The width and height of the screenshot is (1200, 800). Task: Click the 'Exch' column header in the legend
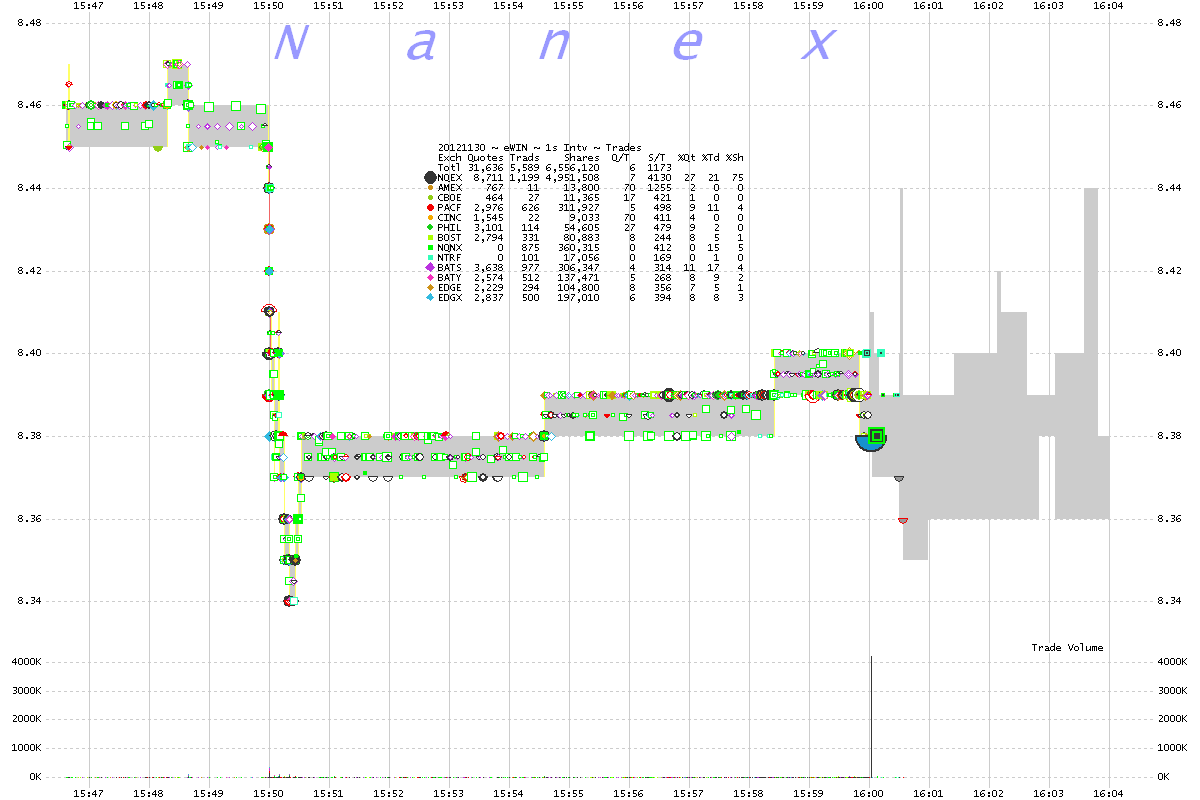[450, 158]
